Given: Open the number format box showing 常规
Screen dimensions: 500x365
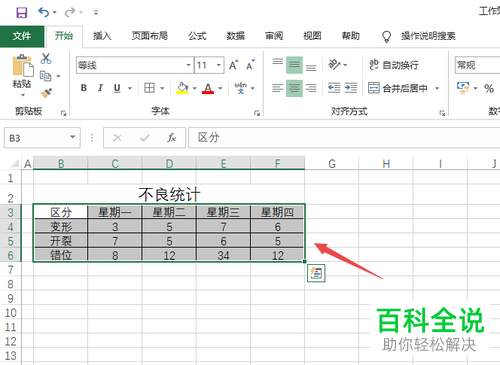Looking at the screenshot, I should coord(477,65).
